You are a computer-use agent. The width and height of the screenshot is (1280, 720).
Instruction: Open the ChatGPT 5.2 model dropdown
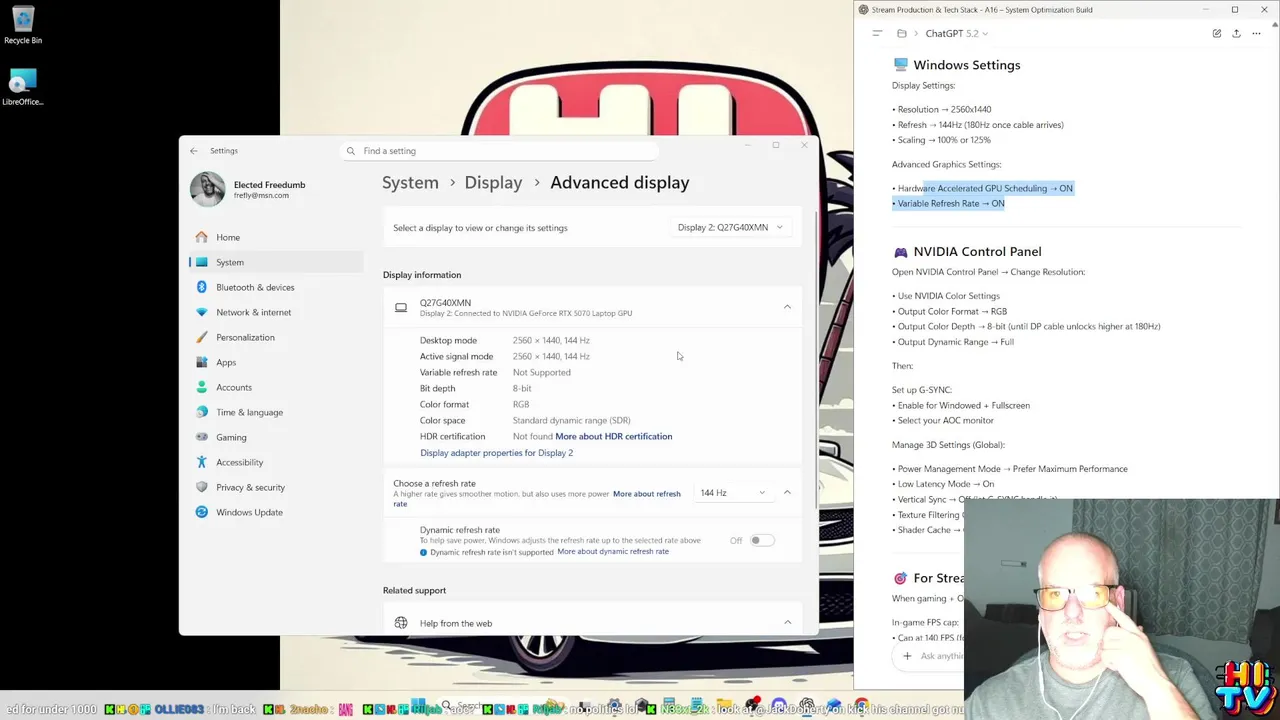tap(956, 33)
